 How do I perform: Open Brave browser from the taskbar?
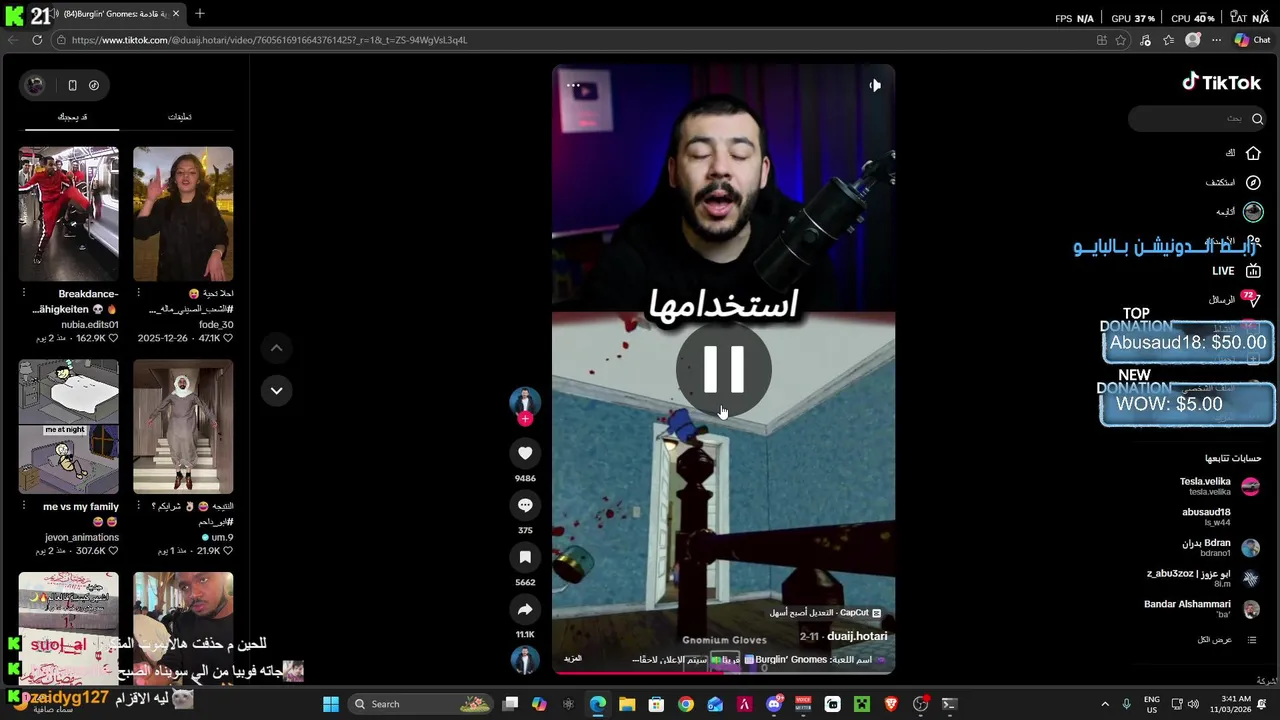tap(891, 704)
